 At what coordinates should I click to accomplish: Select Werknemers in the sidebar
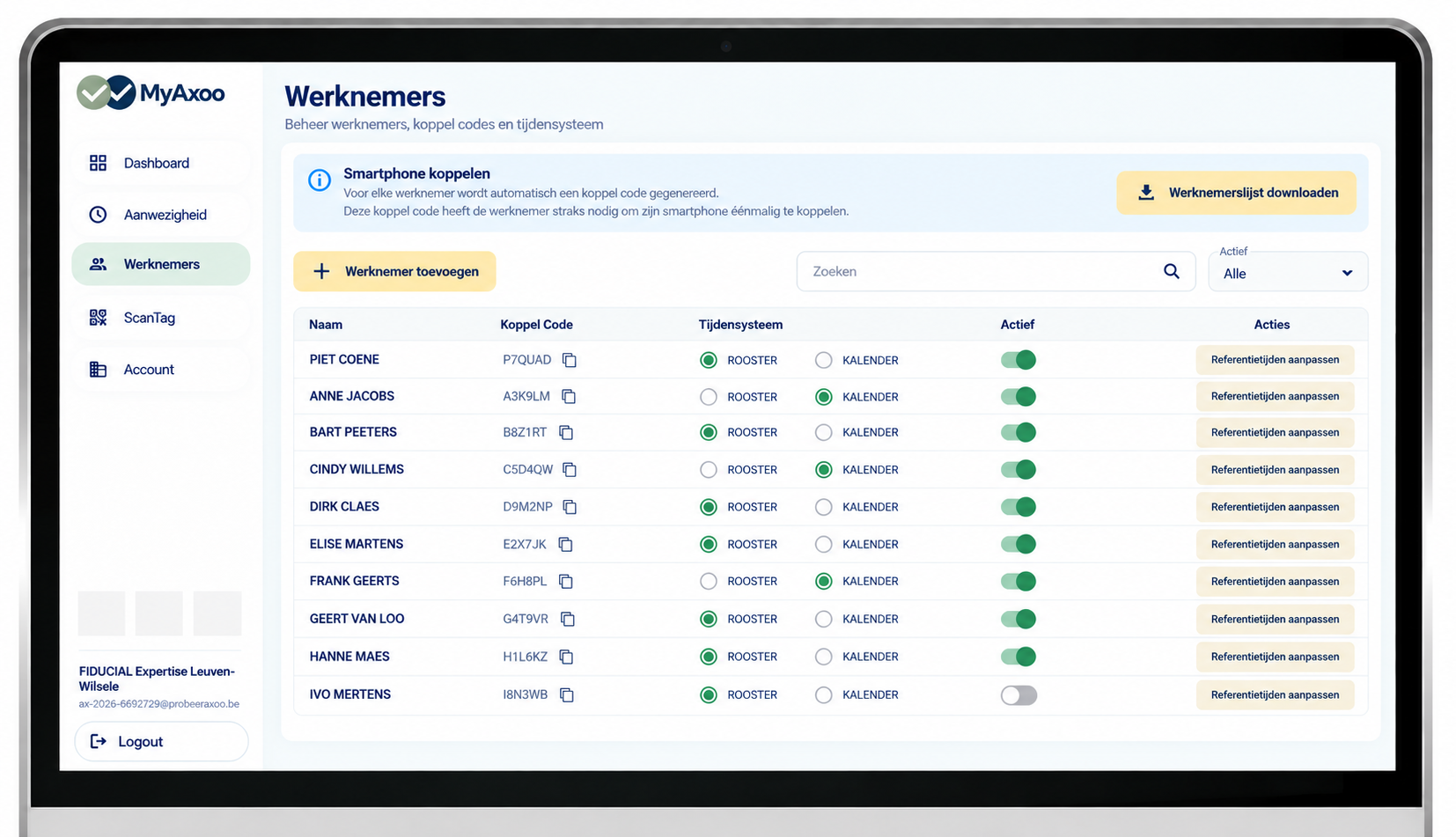tap(161, 264)
